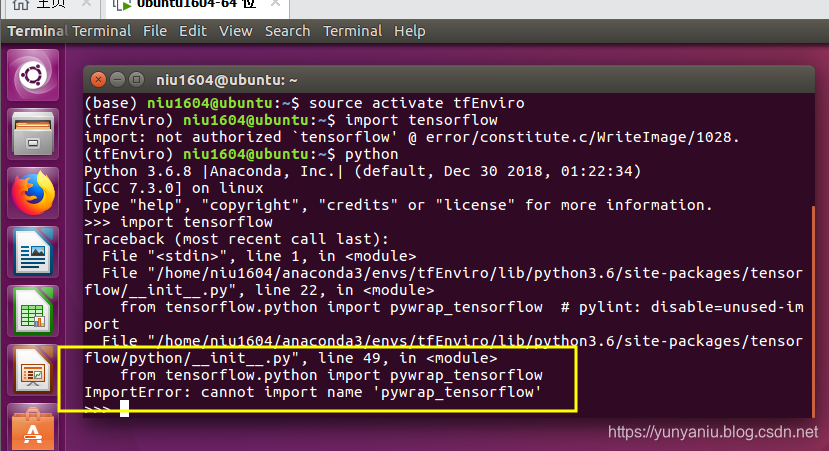Click the '[GCC 7.3.0] on linux' line

(173, 188)
